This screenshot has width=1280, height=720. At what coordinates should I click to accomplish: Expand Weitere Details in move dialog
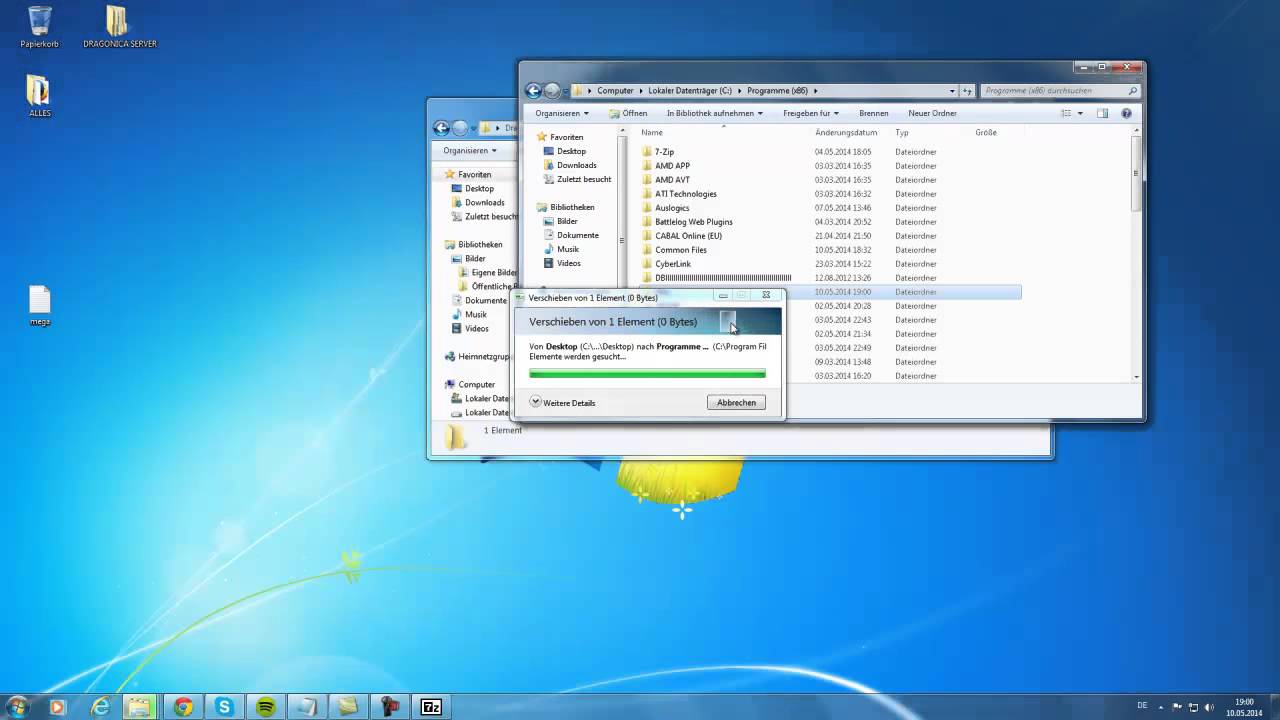(563, 402)
